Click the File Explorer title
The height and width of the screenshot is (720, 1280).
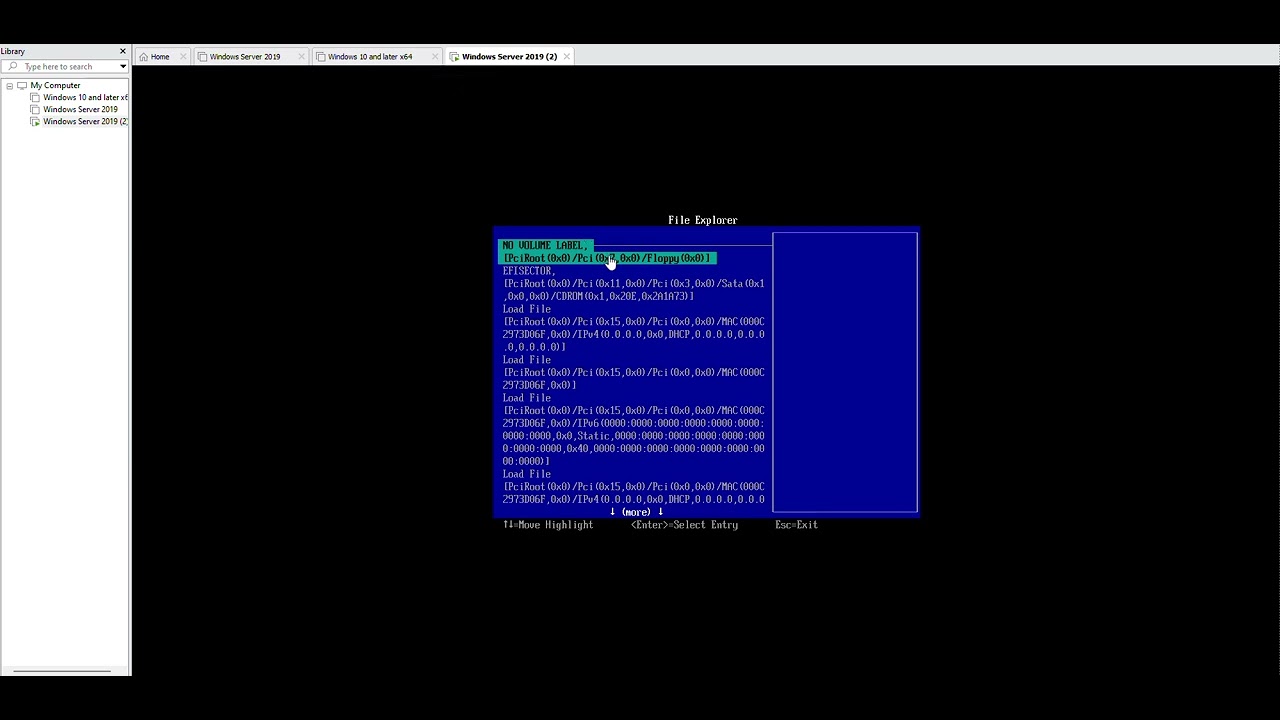(703, 220)
